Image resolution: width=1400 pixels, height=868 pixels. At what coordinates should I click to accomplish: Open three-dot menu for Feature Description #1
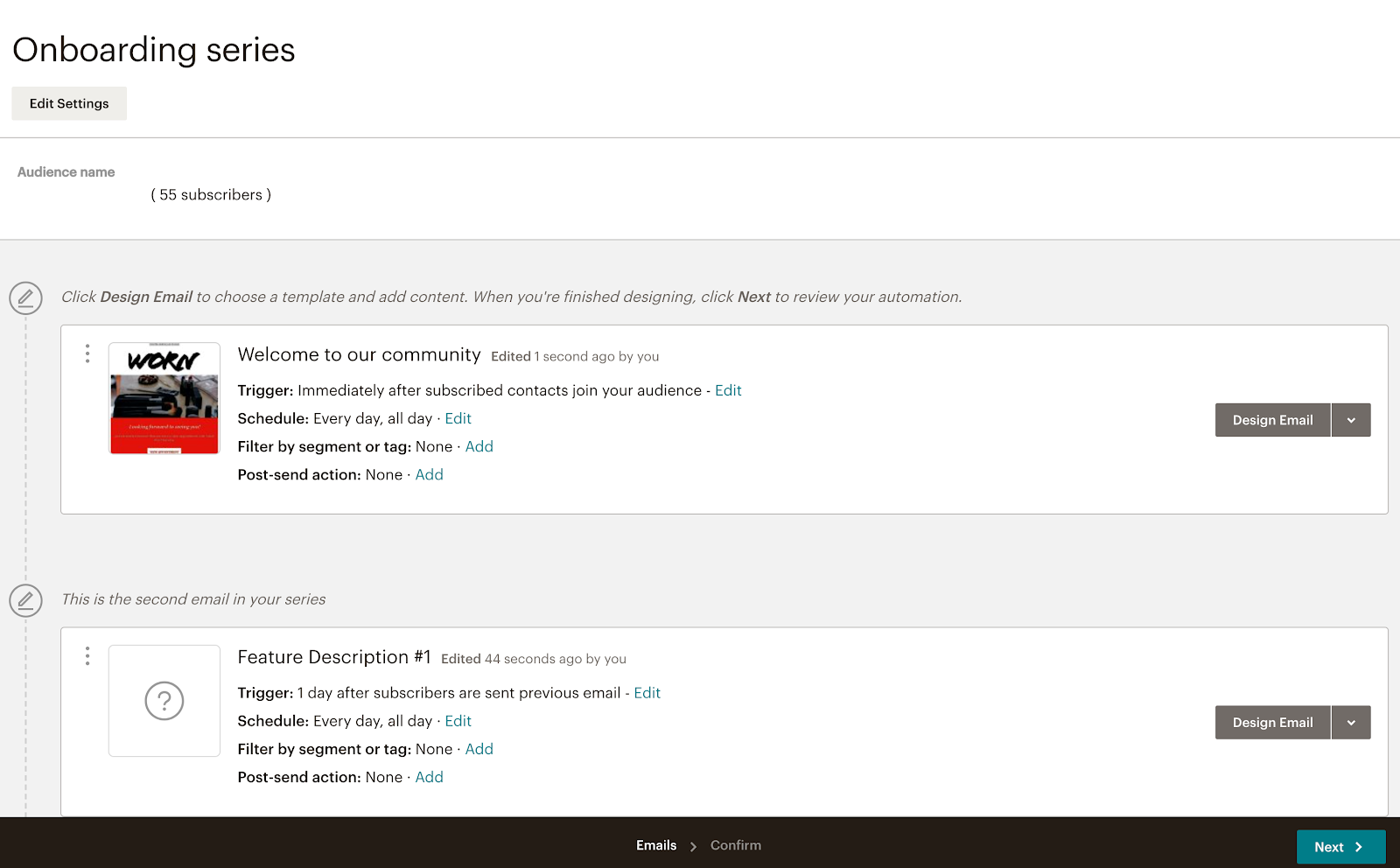87,656
